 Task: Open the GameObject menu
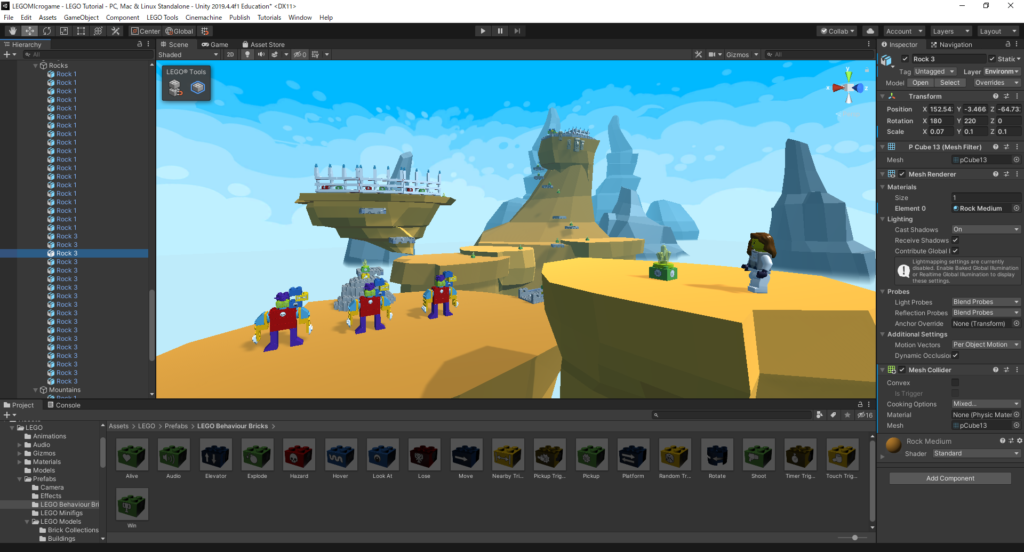81,18
